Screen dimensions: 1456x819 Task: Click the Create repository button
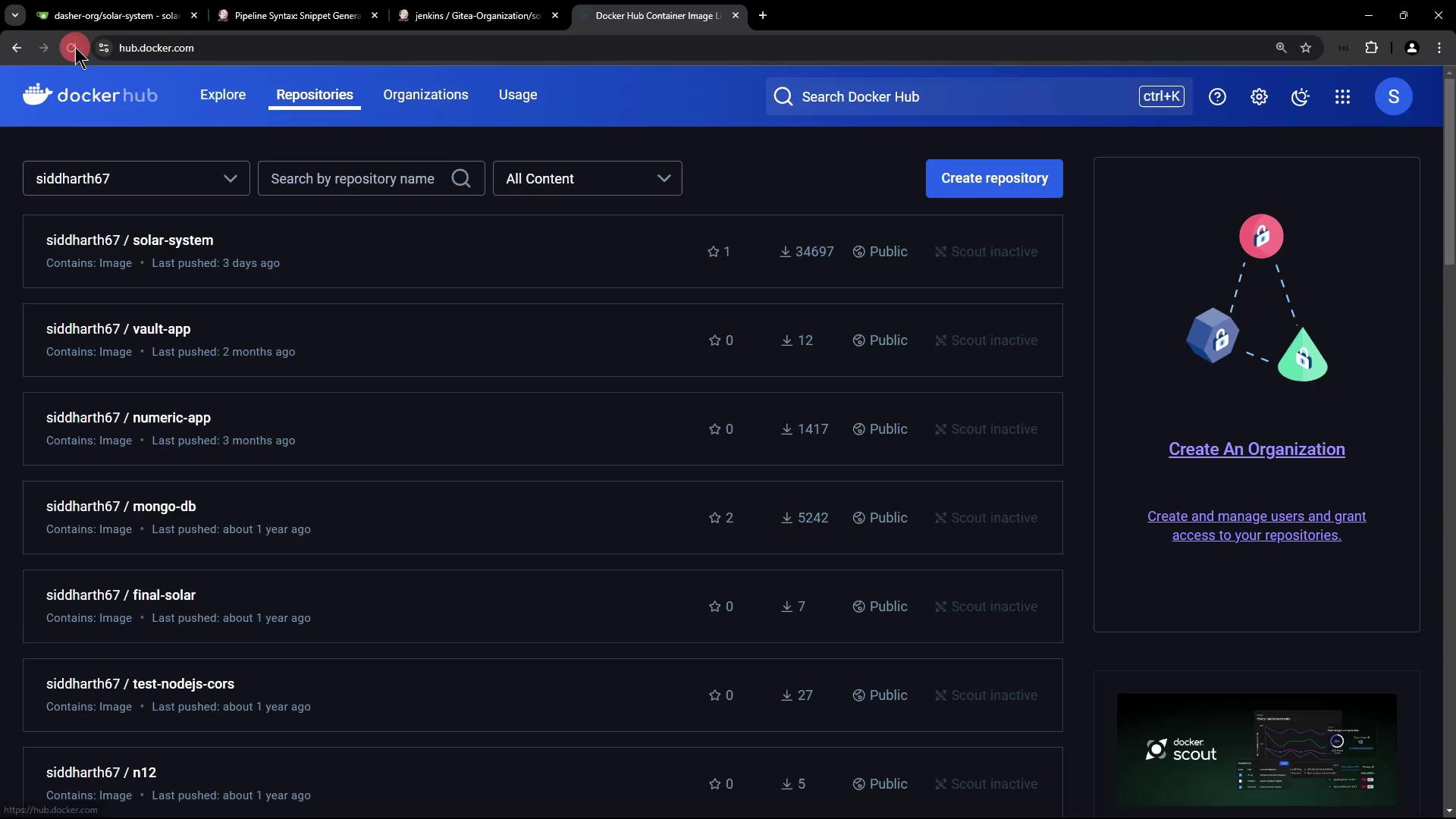[x=994, y=178]
